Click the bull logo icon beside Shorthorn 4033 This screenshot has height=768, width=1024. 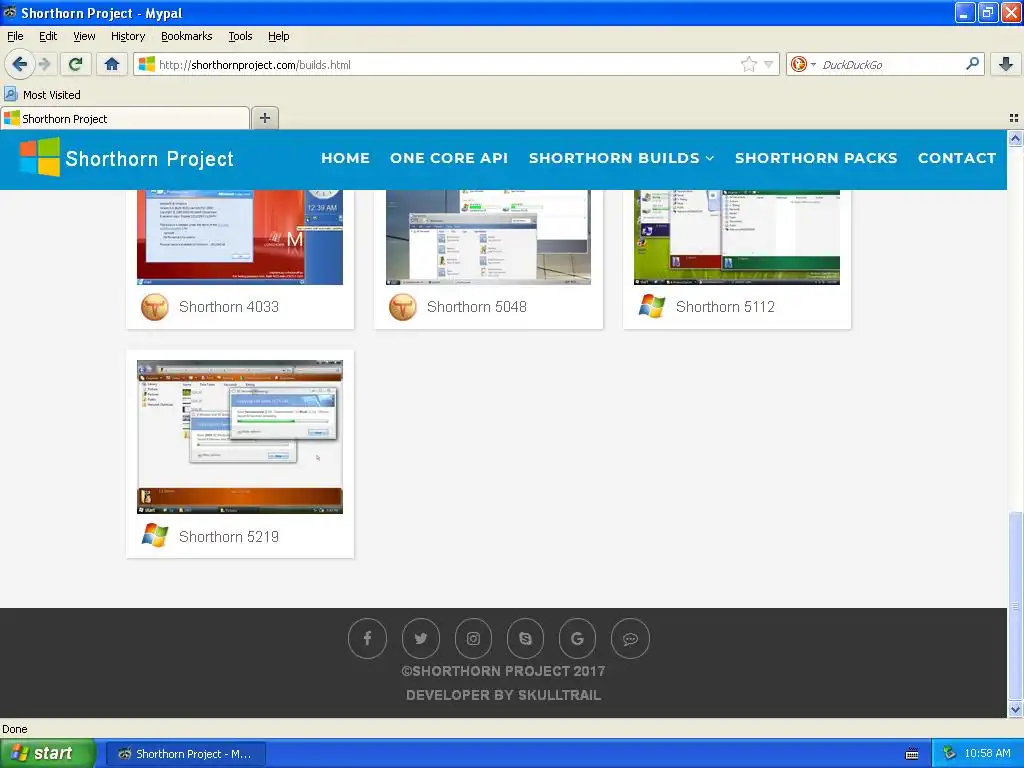pyautogui.click(x=155, y=306)
